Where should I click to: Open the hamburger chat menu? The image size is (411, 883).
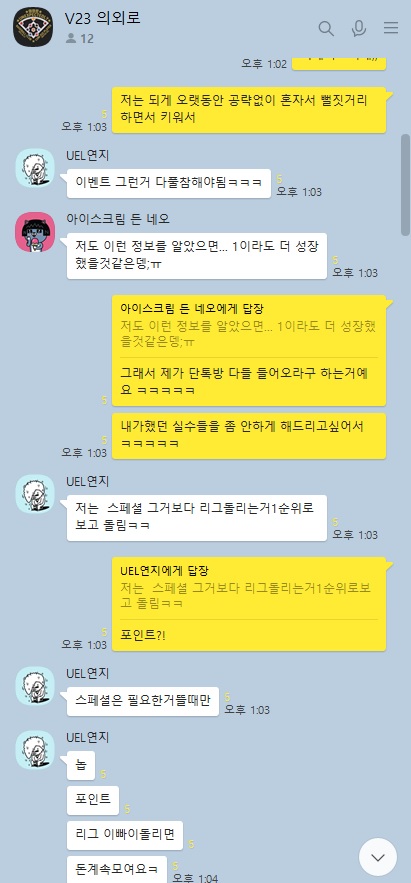click(391, 28)
